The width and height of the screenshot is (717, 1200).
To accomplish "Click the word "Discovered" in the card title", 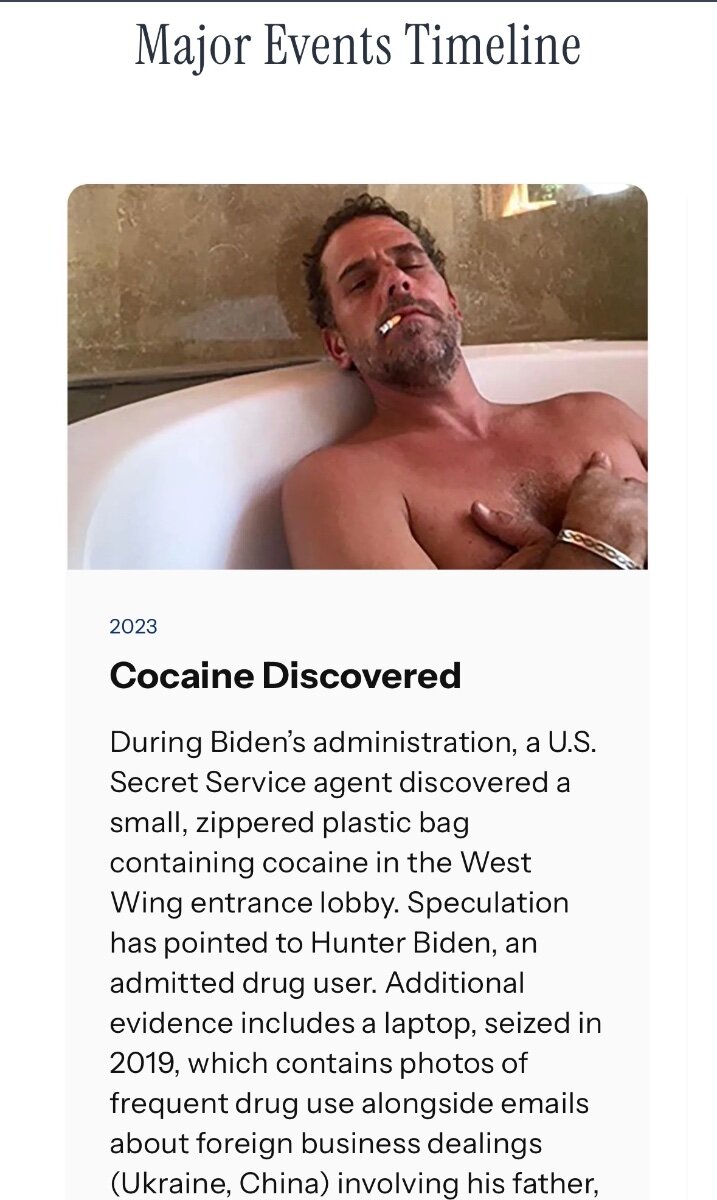I will pos(361,676).
